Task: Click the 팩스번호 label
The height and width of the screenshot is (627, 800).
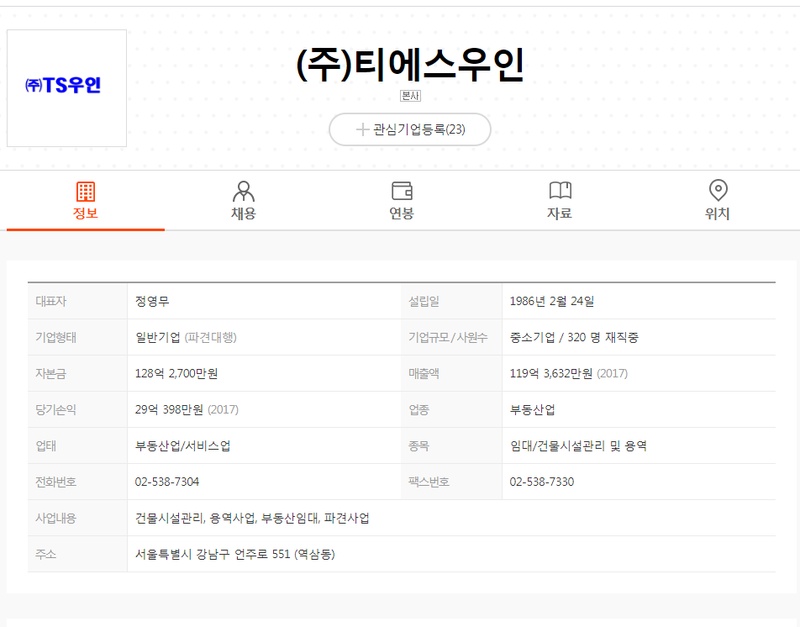Action: click(x=429, y=482)
